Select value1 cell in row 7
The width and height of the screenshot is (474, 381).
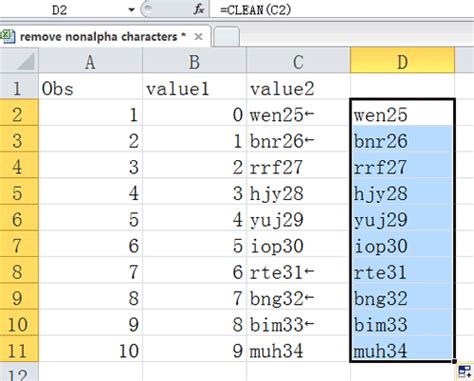tap(194, 244)
